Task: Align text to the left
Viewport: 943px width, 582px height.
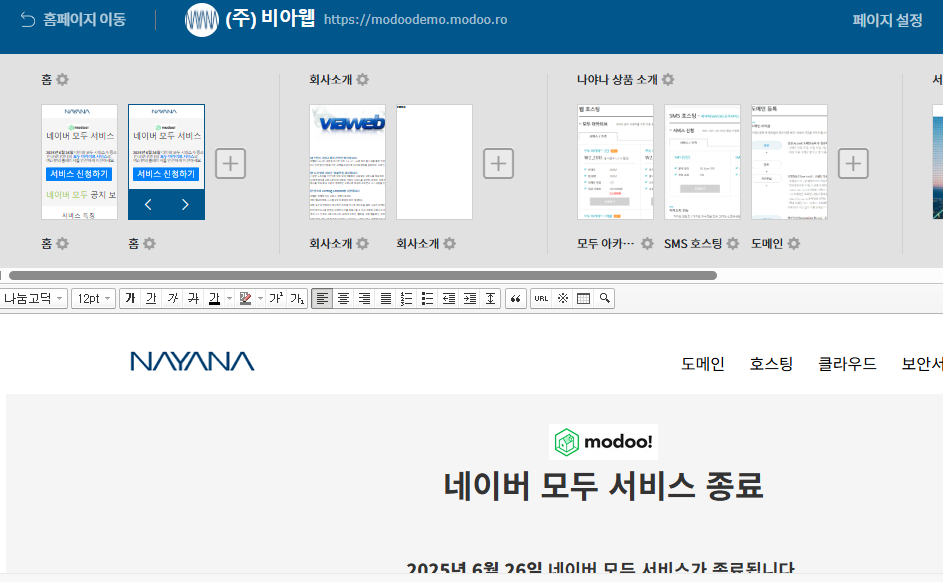Action: tap(322, 298)
